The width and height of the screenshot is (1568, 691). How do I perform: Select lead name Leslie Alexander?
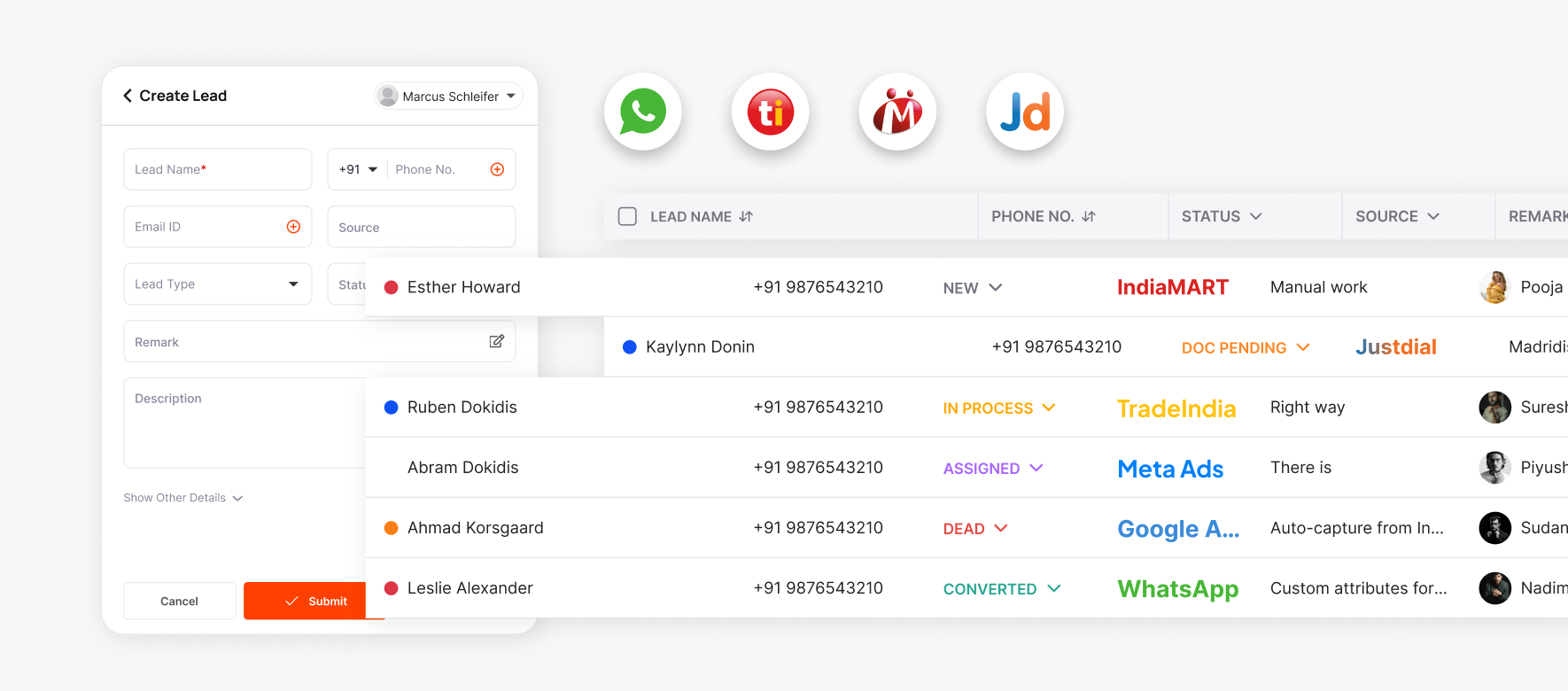coord(470,588)
